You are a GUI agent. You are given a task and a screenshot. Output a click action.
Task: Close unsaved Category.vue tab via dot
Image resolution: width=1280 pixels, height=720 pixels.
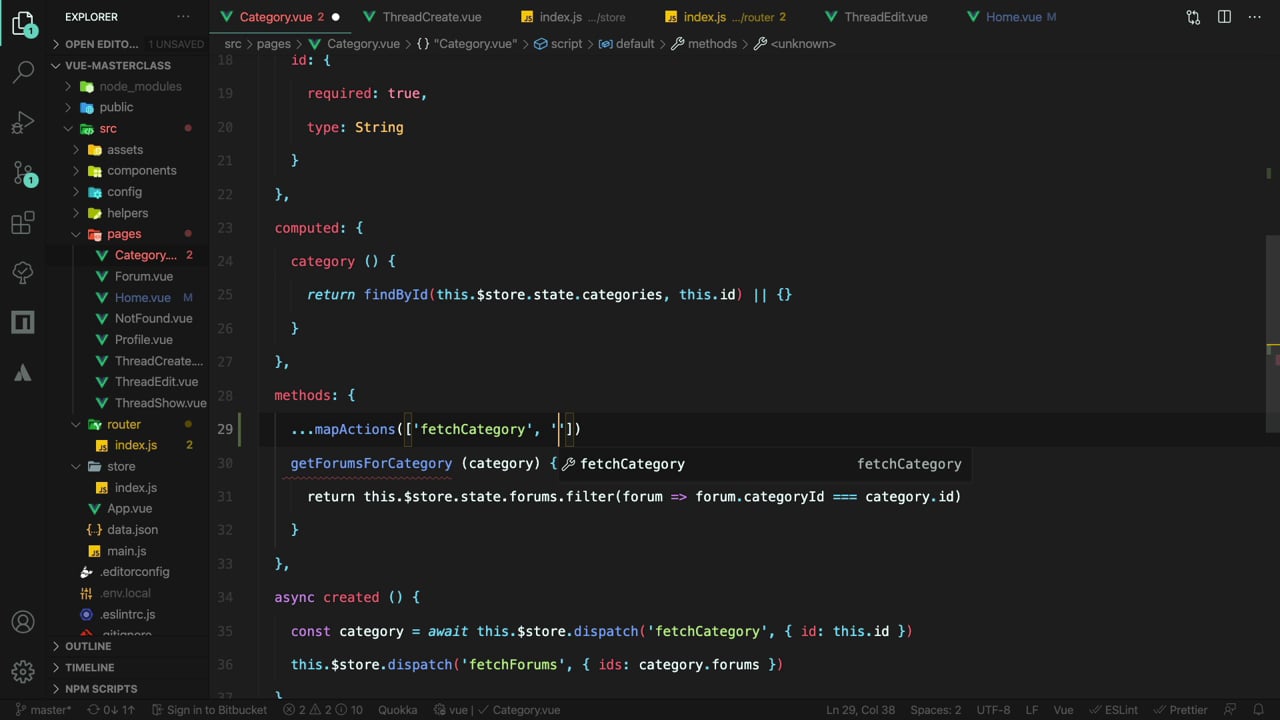[335, 17]
